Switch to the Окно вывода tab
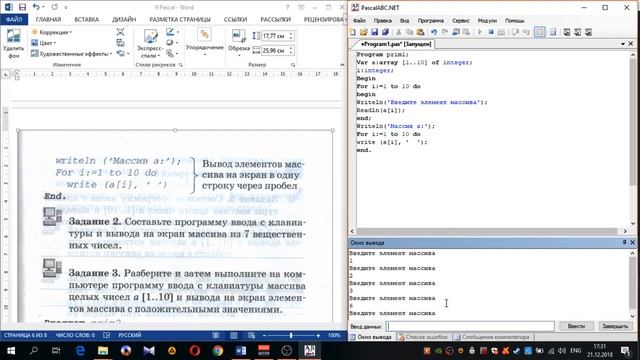This screenshot has width=640, height=360. pyautogui.click(x=370, y=337)
